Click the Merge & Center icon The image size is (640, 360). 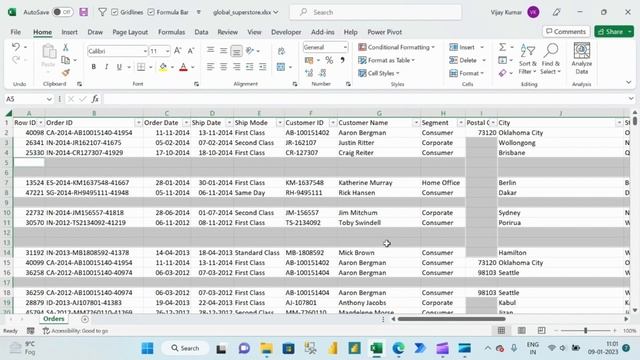[281, 67]
